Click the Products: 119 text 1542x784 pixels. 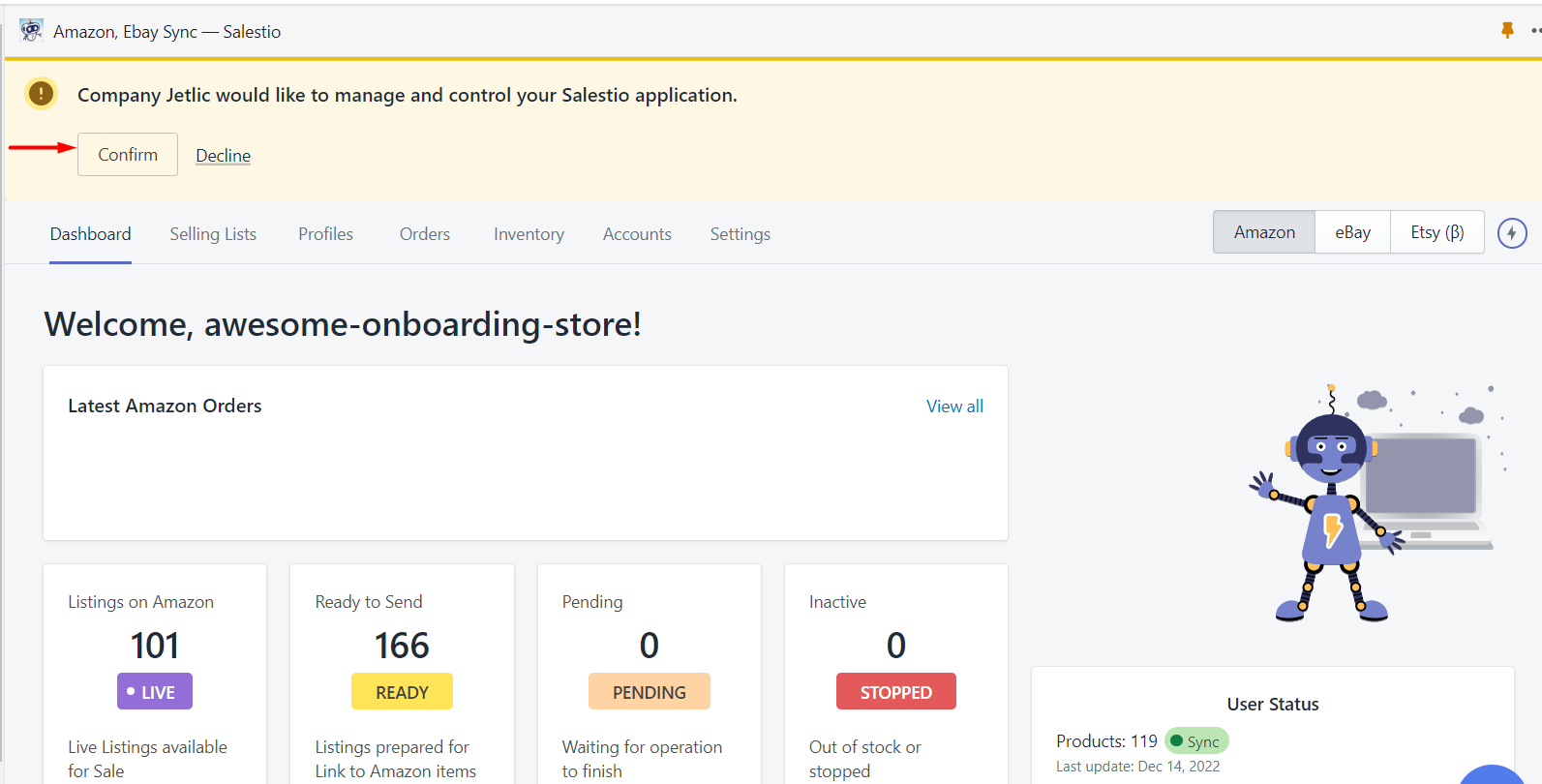click(1106, 741)
